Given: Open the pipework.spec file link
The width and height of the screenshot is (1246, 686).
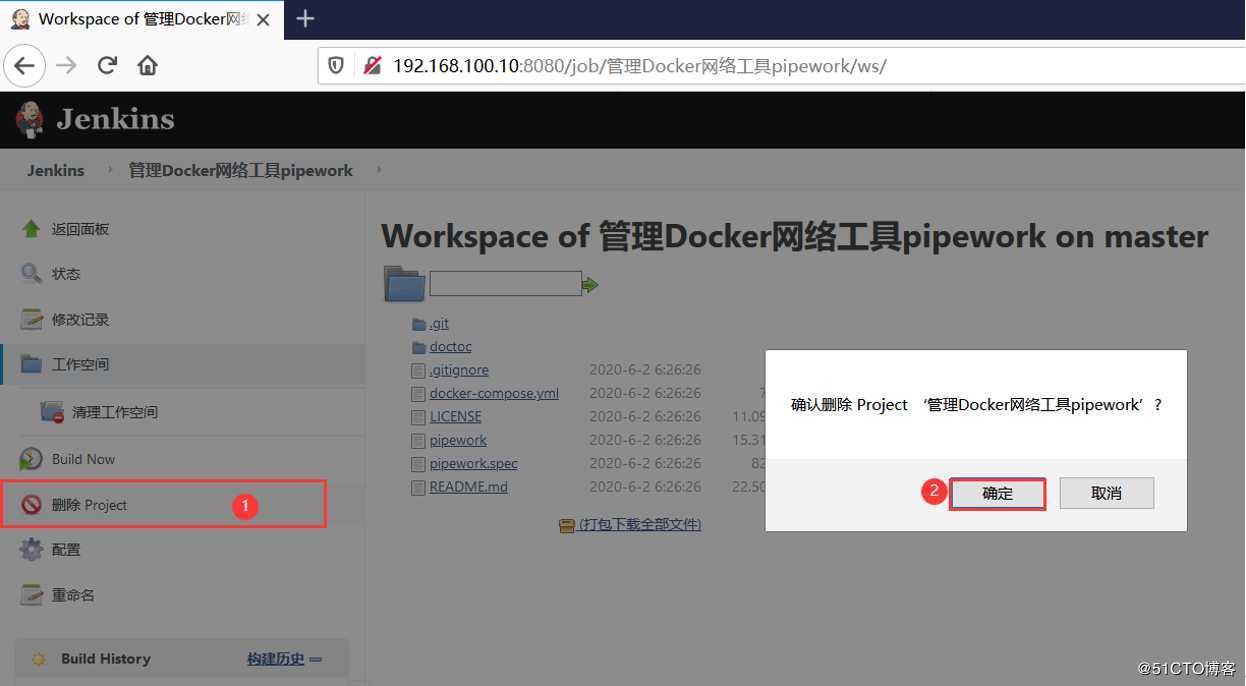Looking at the screenshot, I should (473, 464).
